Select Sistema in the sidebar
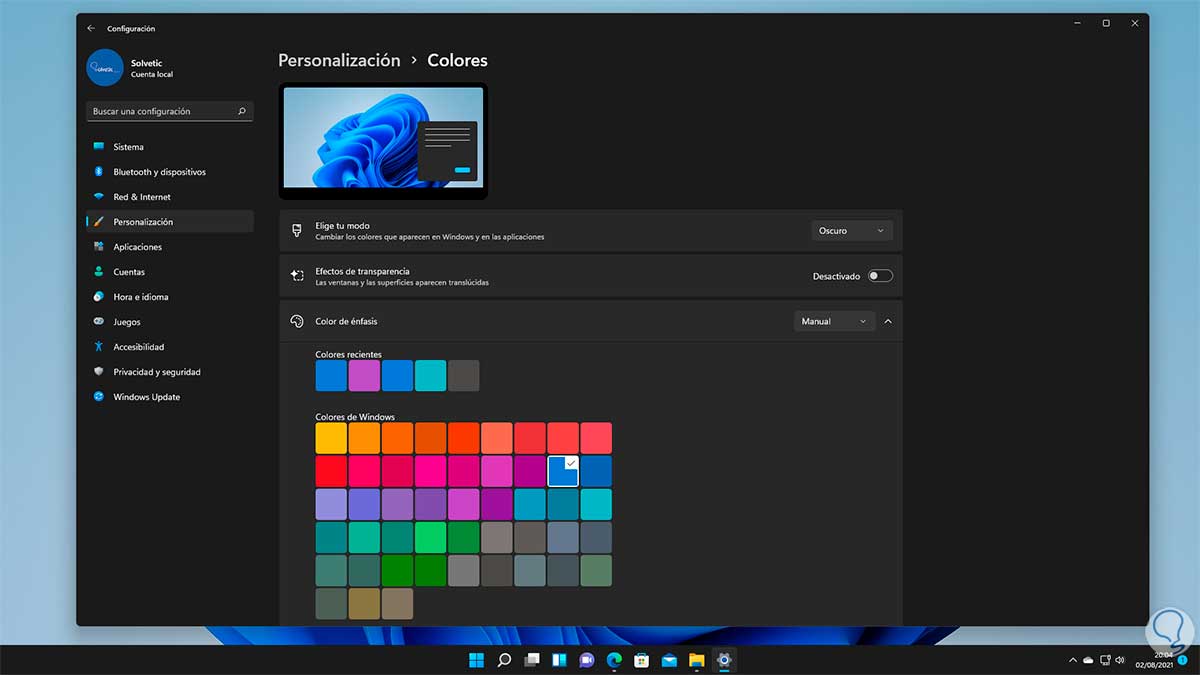The image size is (1200, 675). point(128,147)
